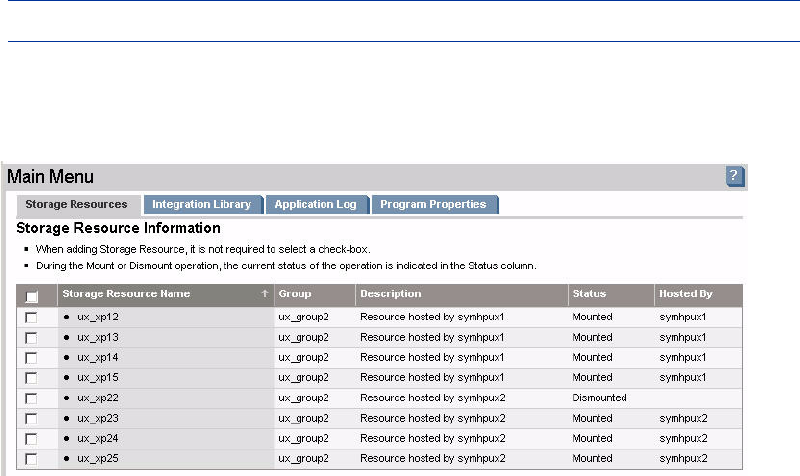
Task: Click the bullet icon beside ux_xp22
Action: (67, 397)
